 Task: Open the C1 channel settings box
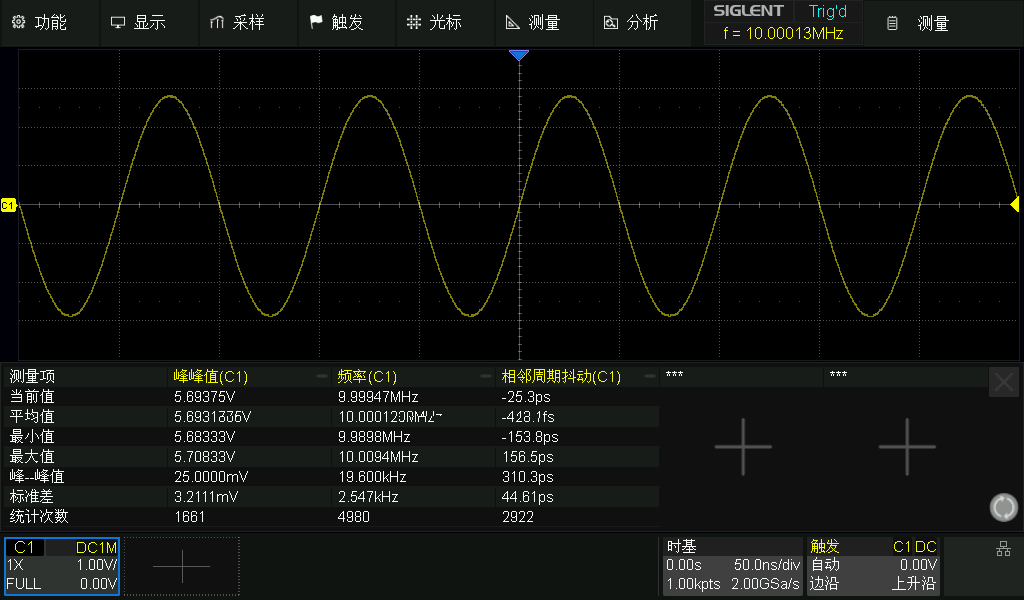pyautogui.click(x=62, y=566)
